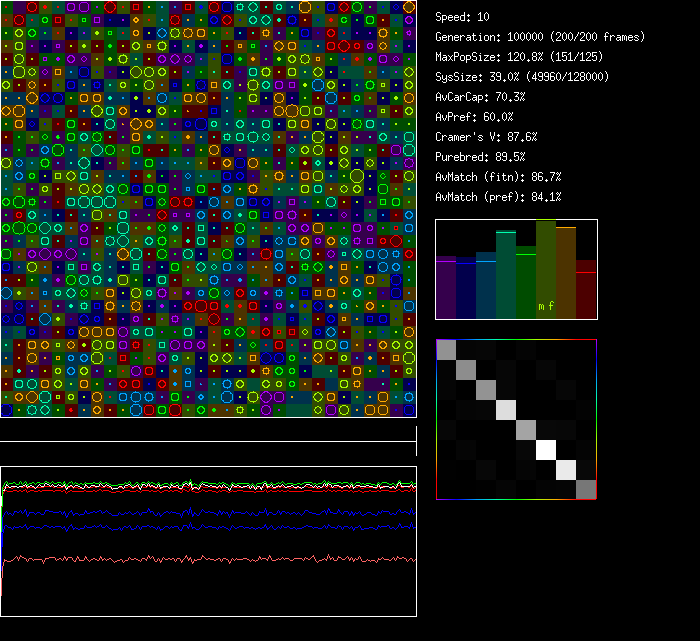Click the "m" label in the histogram

point(541,306)
